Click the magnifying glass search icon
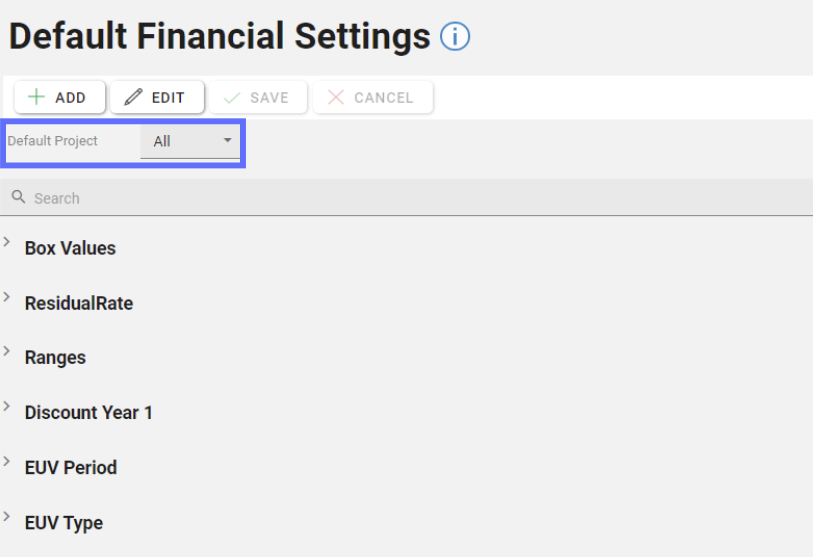Screen dimensions: 813x557 point(18,197)
